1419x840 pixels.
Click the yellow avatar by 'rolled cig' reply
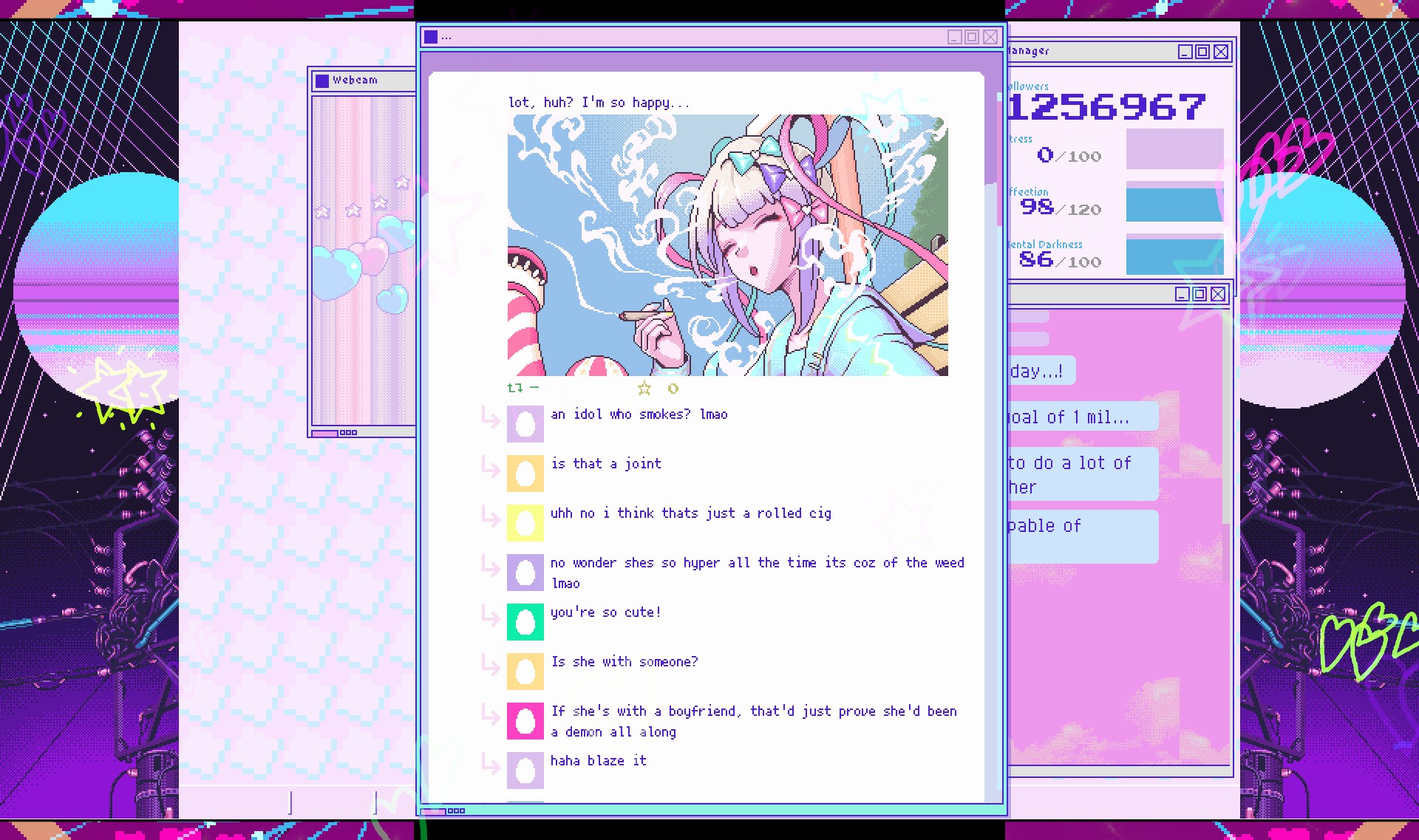click(x=525, y=523)
